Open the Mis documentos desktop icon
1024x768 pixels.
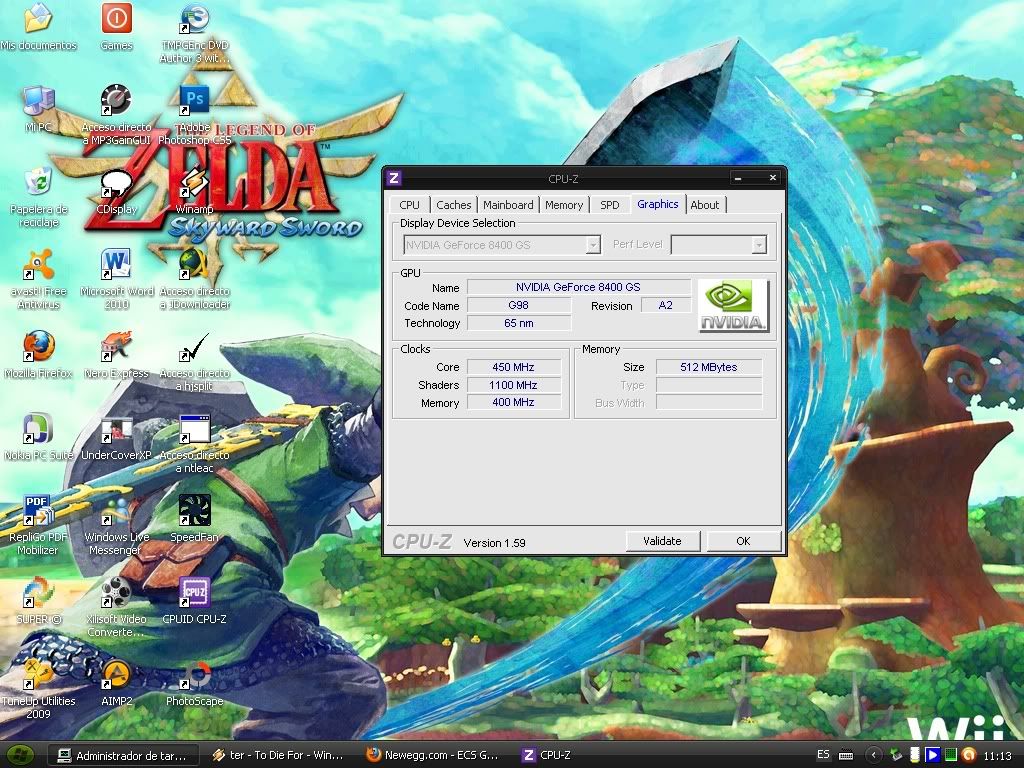(39, 18)
